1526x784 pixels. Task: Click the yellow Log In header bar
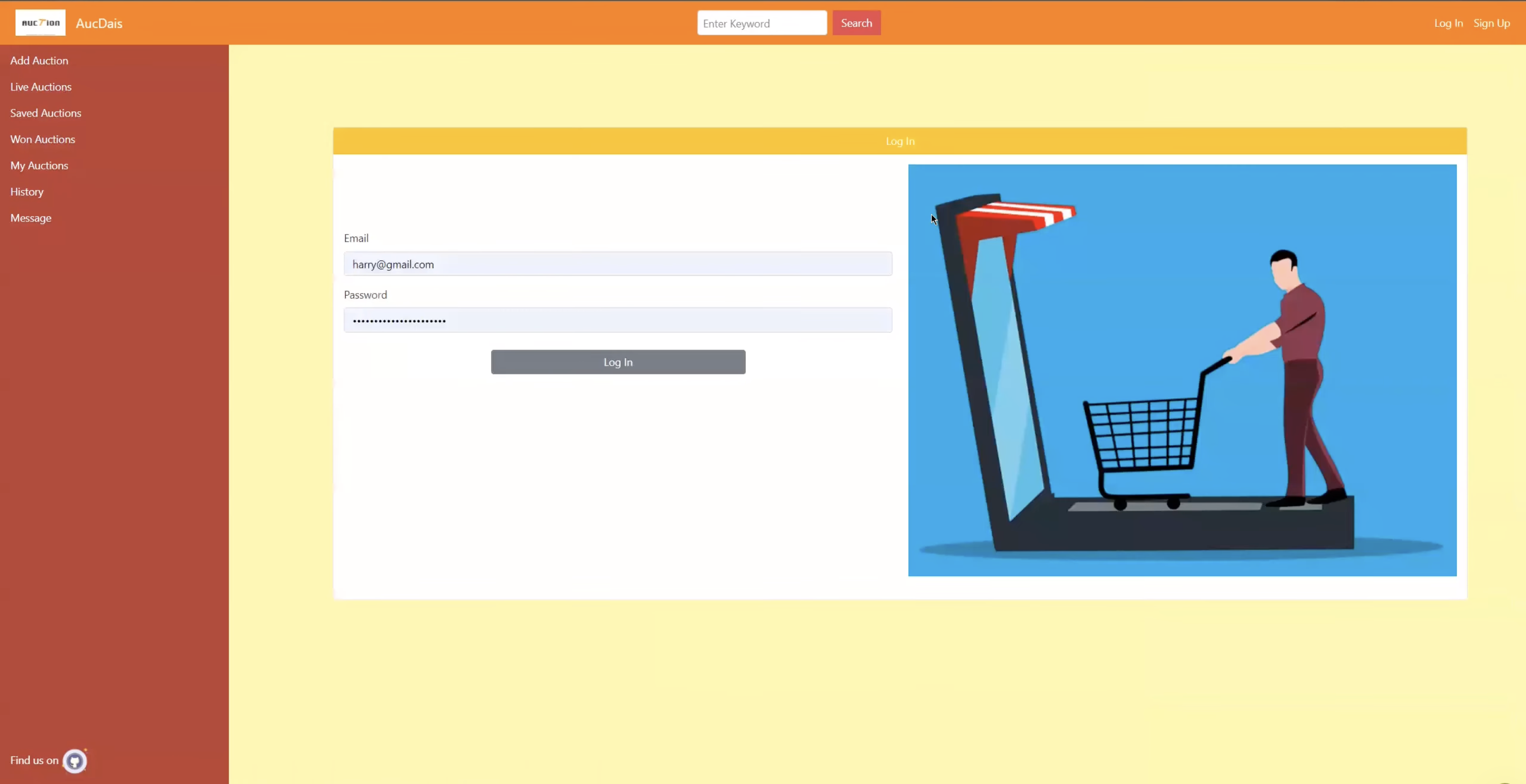coord(899,141)
